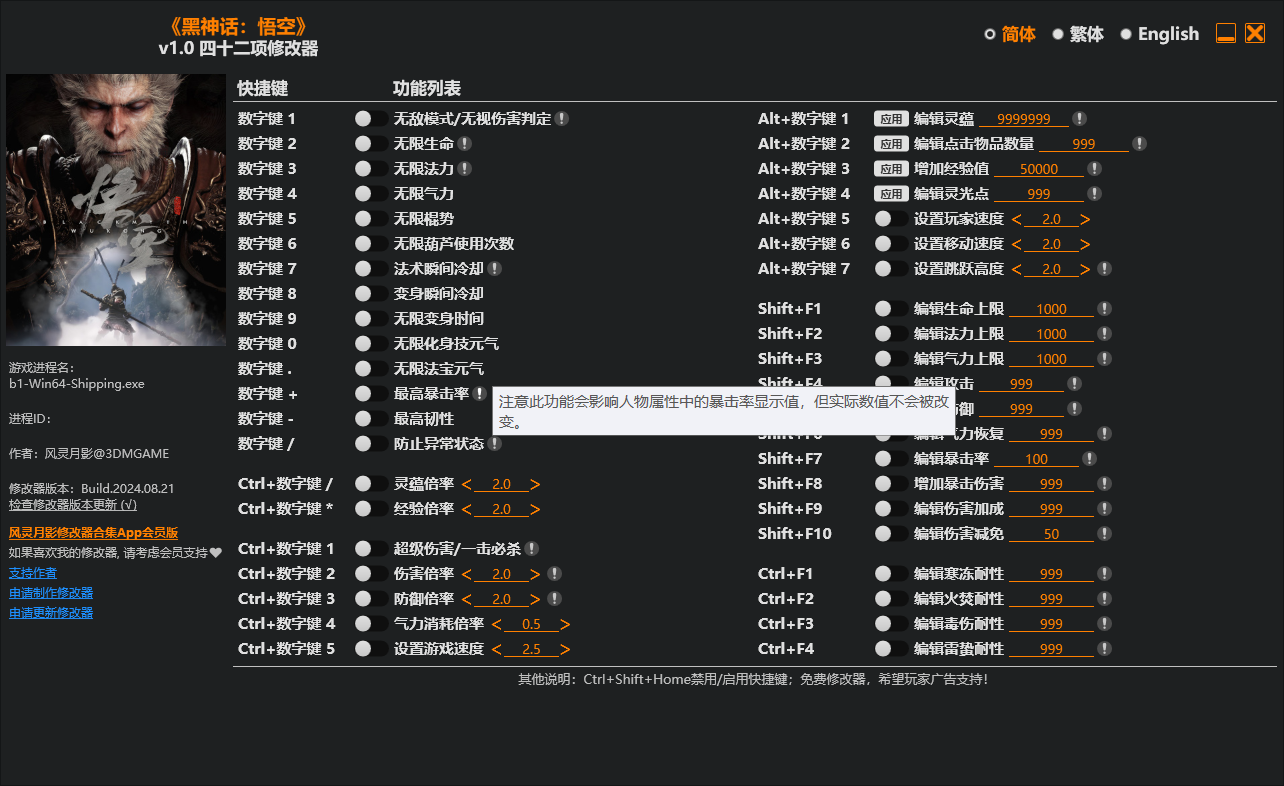
Task: Decrease 设置跳跃高度 with left arrow
Action: 1016,269
